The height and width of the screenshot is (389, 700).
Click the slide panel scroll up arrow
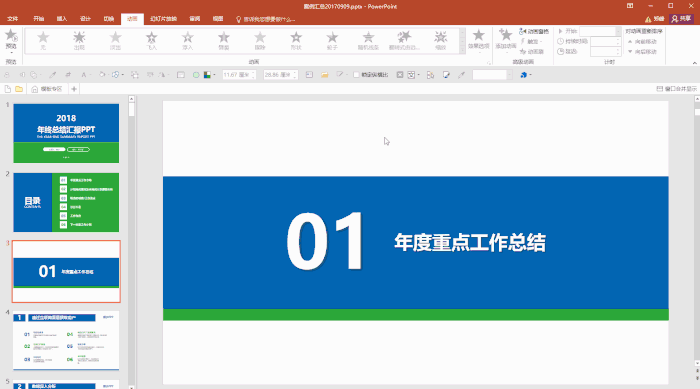(x=131, y=99)
